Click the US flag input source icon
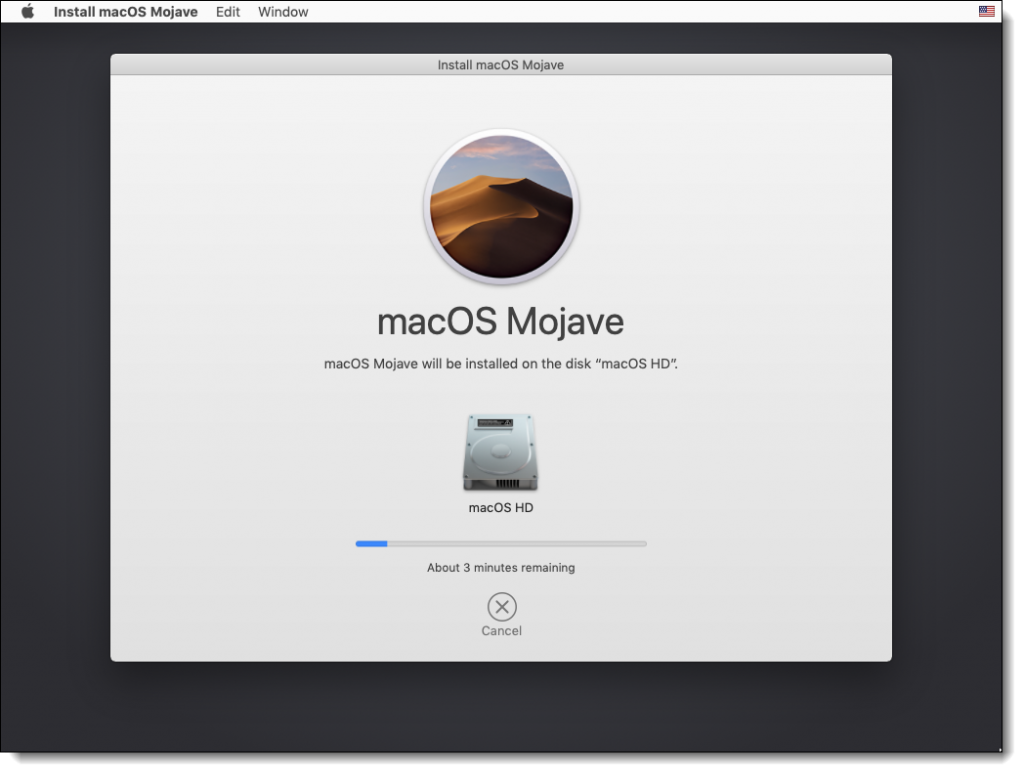The image size is (1024, 774). 986,11
